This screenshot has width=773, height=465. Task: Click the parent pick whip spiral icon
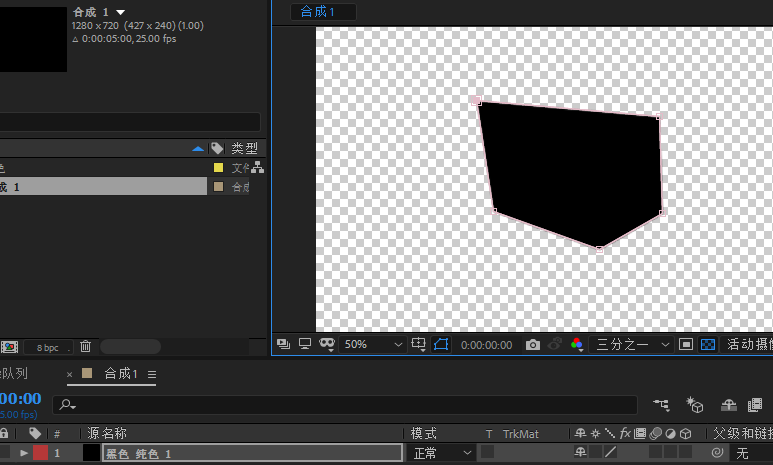717,452
